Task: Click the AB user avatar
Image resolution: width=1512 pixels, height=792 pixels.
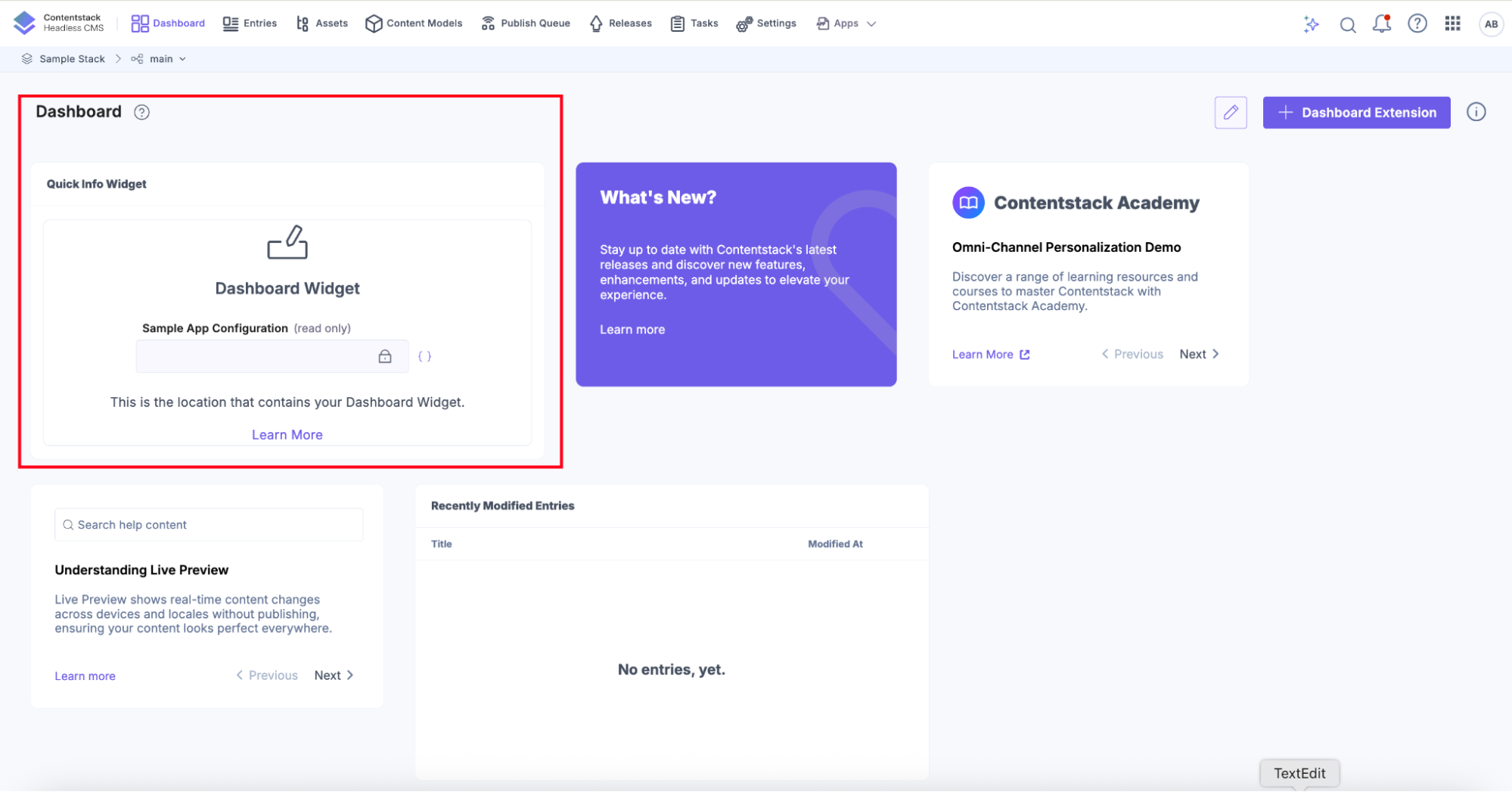Action: 1491,24
